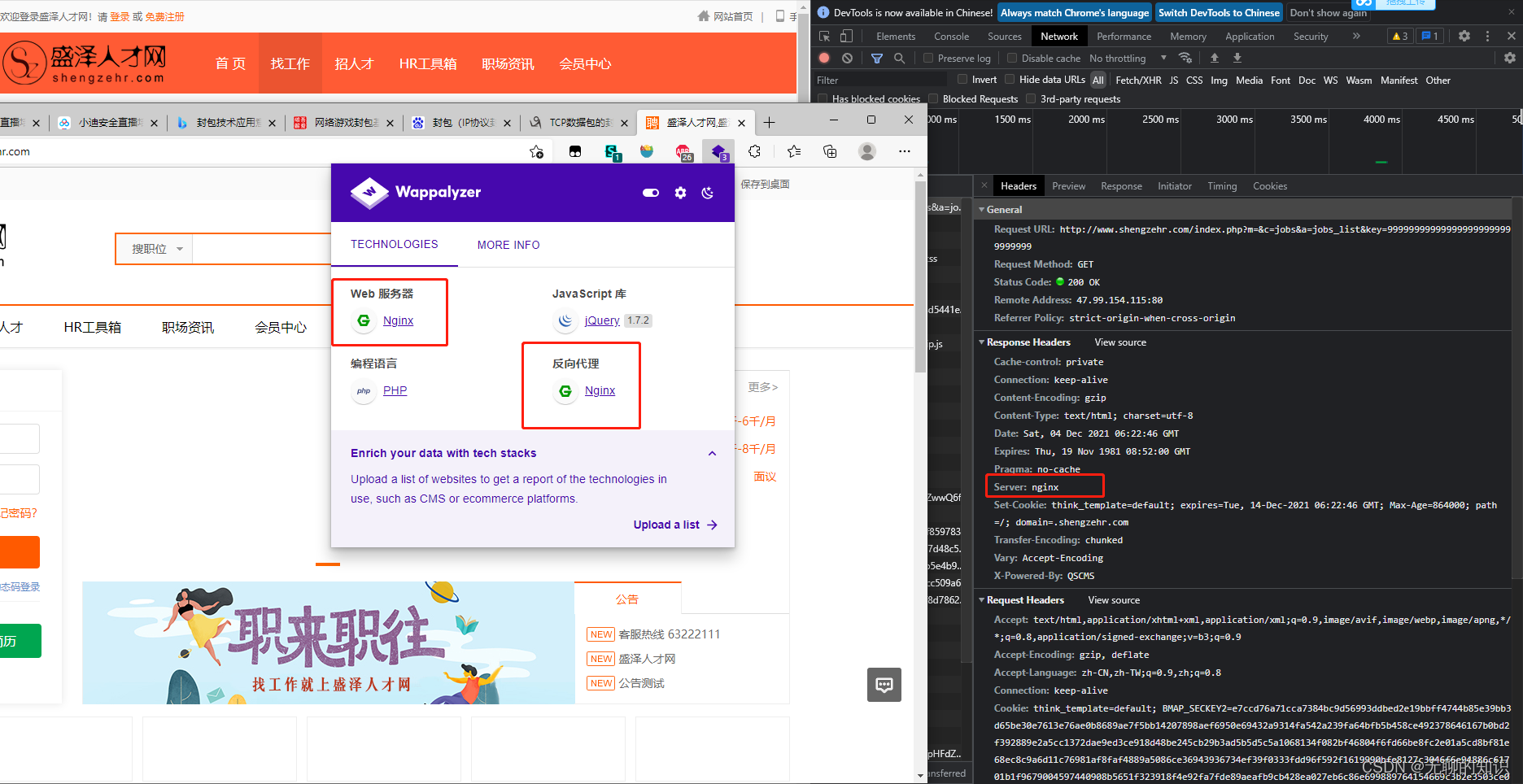Open DevTools main settings gear
This screenshot has width=1523, height=784.
point(1464,37)
